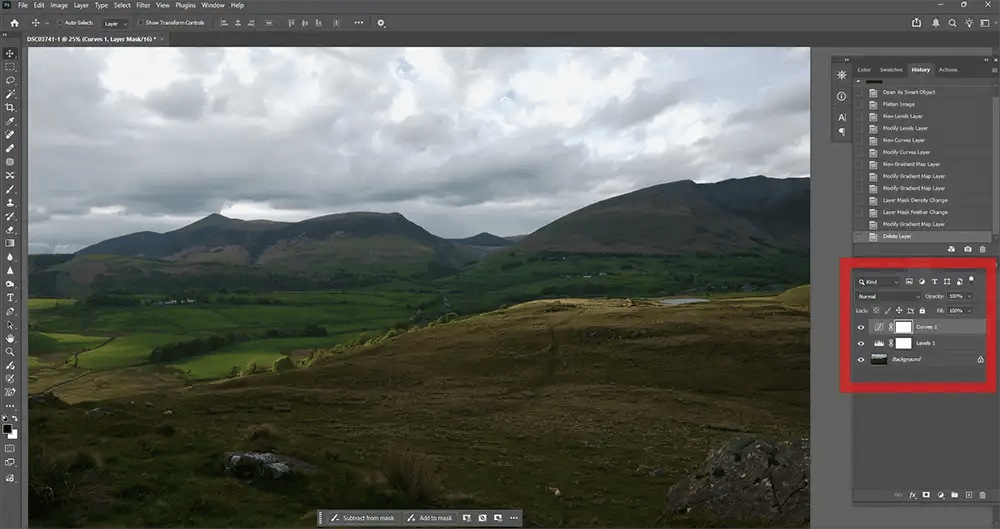The width and height of the screenshot is (1000, 529).
Task: Open the Share icon at top right
Action: (916, 22)
